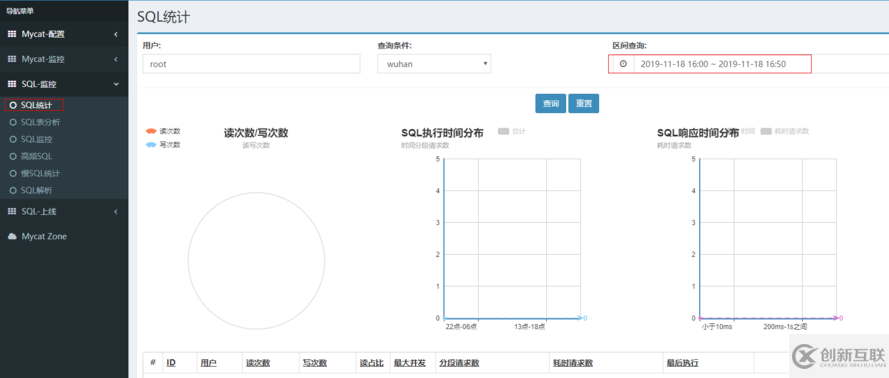This screenshot has width=889, height=378.
Task: Sort table by 写次数 column header
Action: tap(315, 363)
